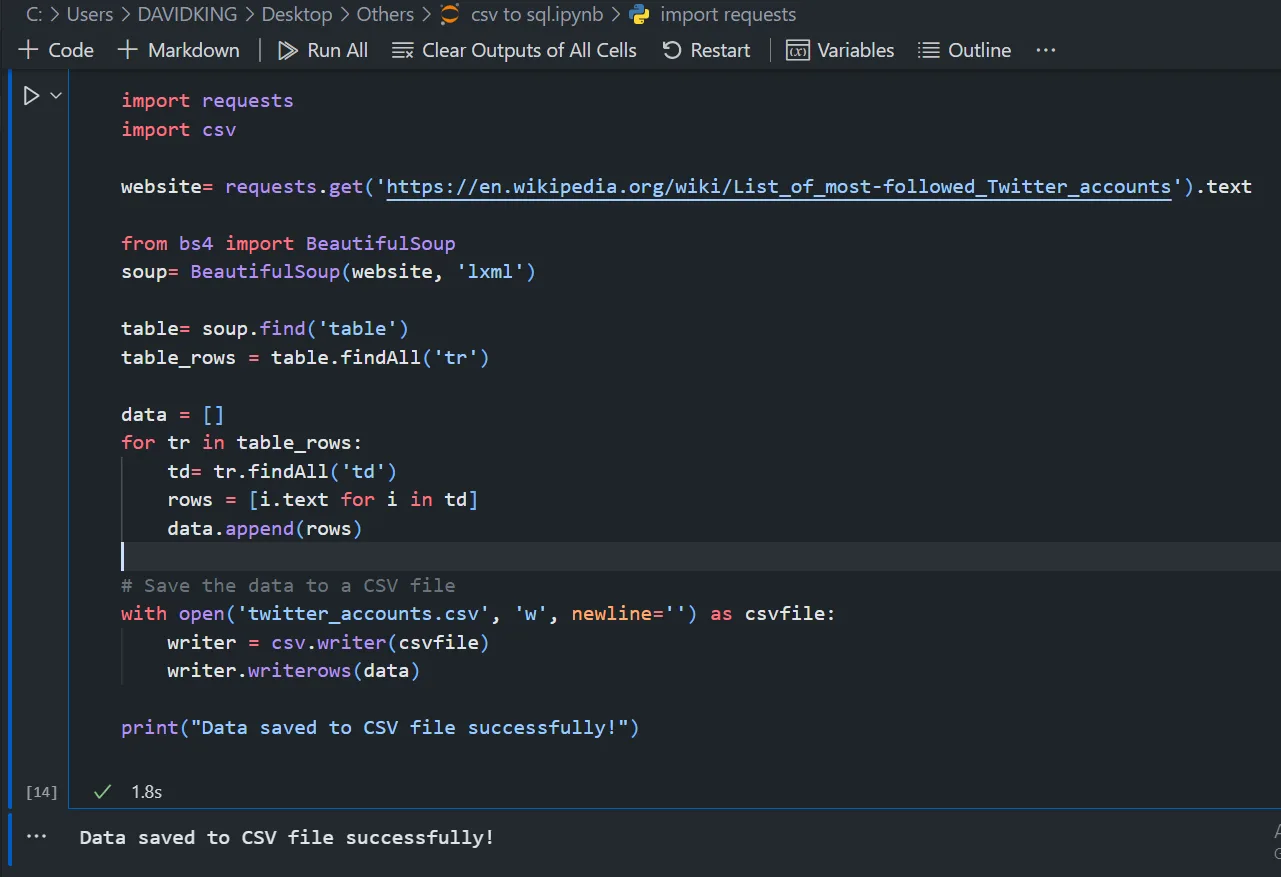Image resolution: width=1281 pixels, height=877 pixels.
Task: Select the import requests breadcrumb
Action: pos(728,15)
